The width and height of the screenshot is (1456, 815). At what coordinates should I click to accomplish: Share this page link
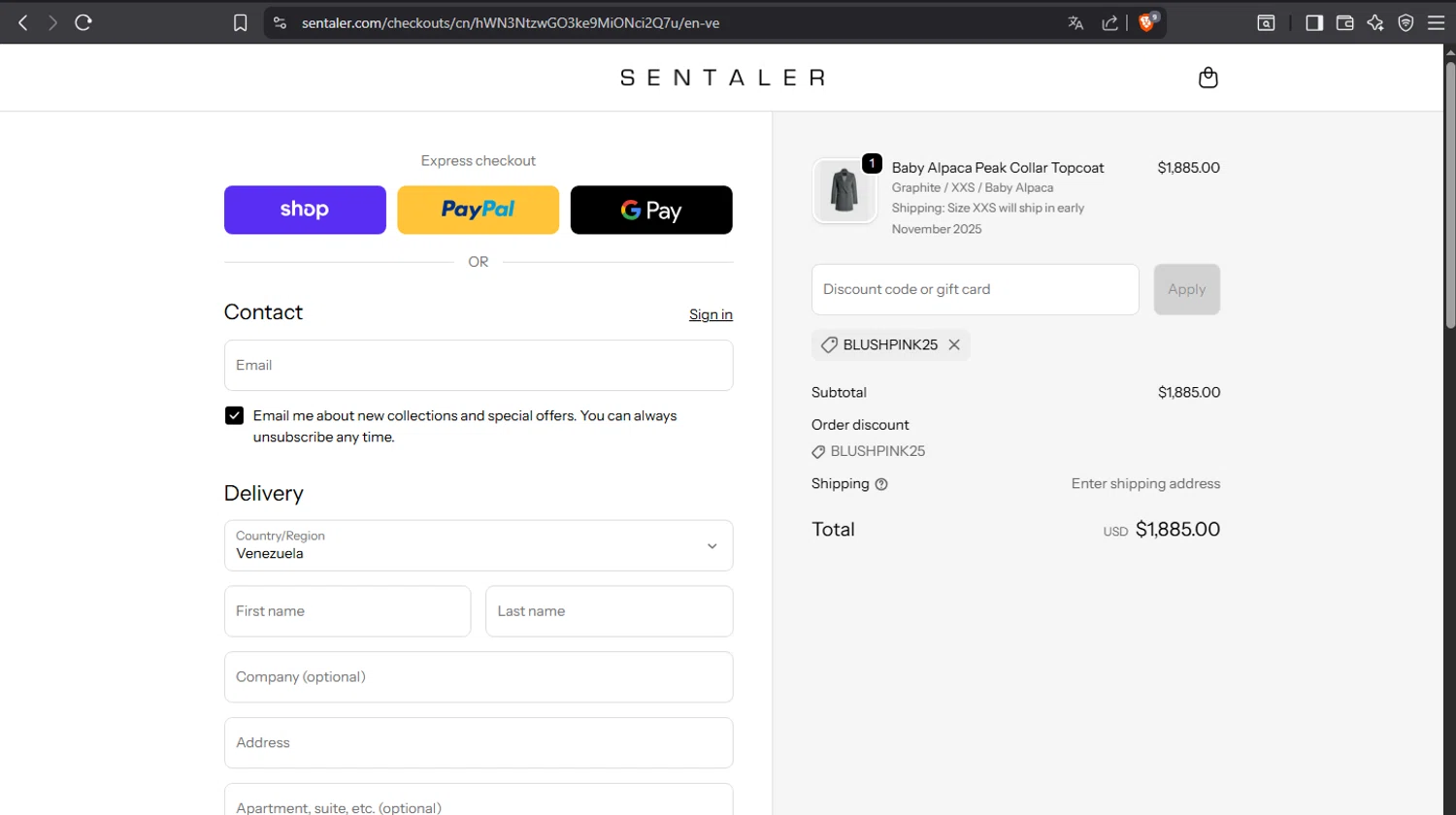pyautogui.click(x=1109, y=23)
